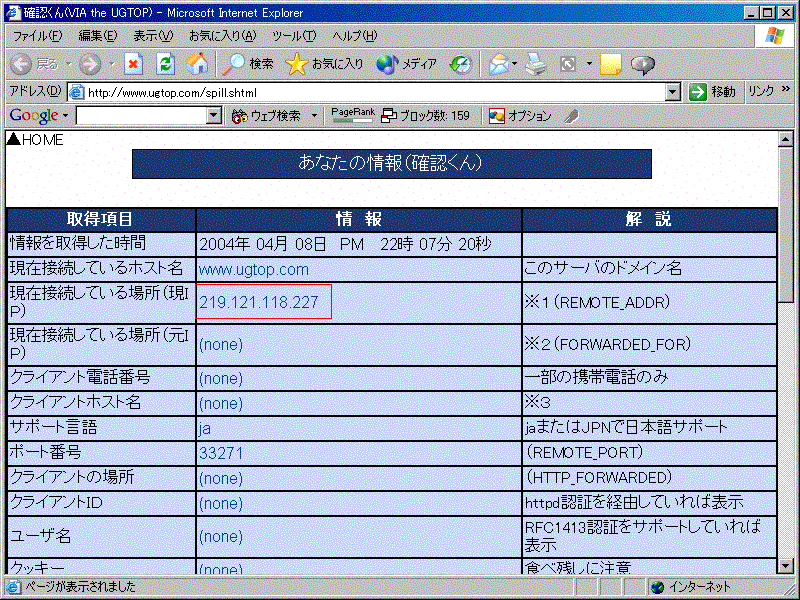The height and width of the screenshot is (600, 800).
Task: Click the Back navigation arrow
Action: pyautogui.click(x=22, y=64)
